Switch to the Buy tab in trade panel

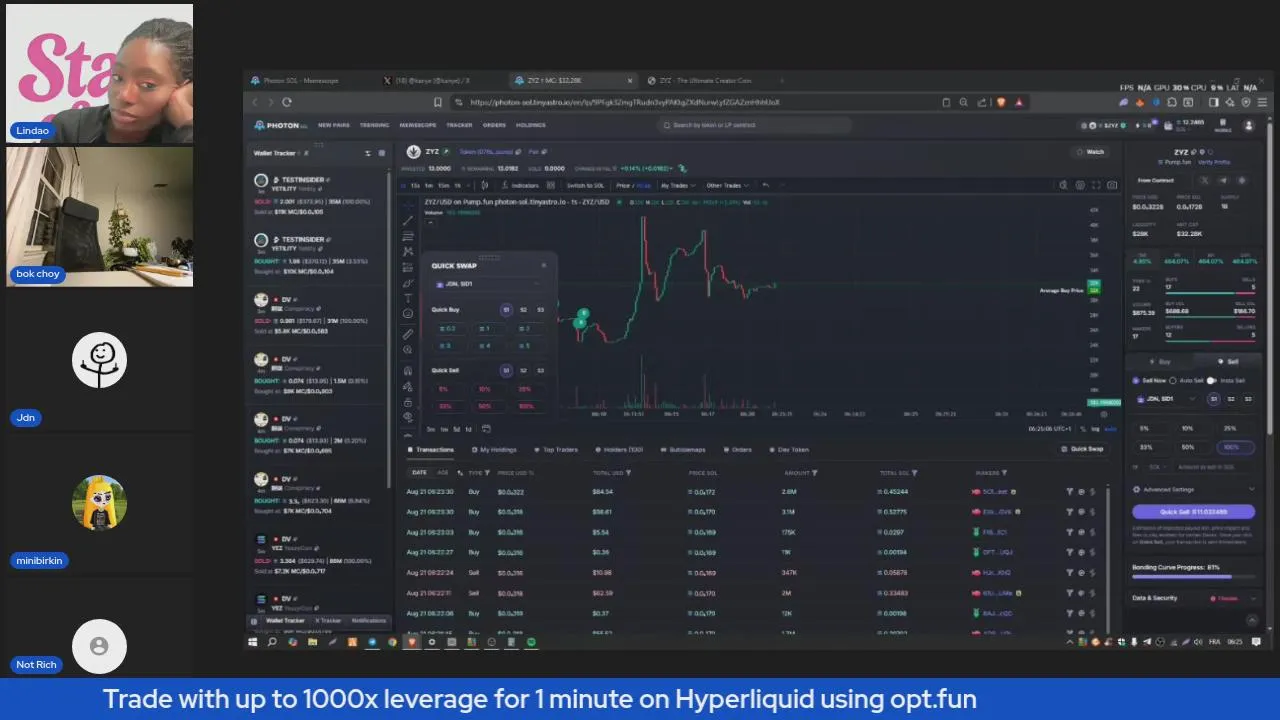(x=1160, y=361)
